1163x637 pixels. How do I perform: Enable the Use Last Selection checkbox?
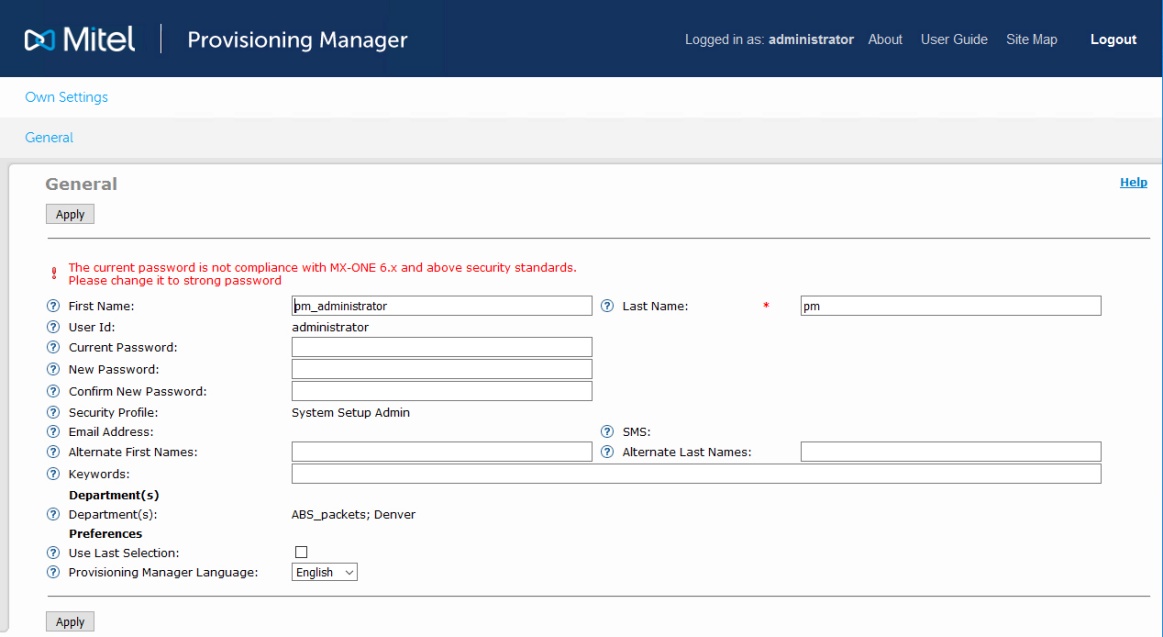[x=301, y=552]
